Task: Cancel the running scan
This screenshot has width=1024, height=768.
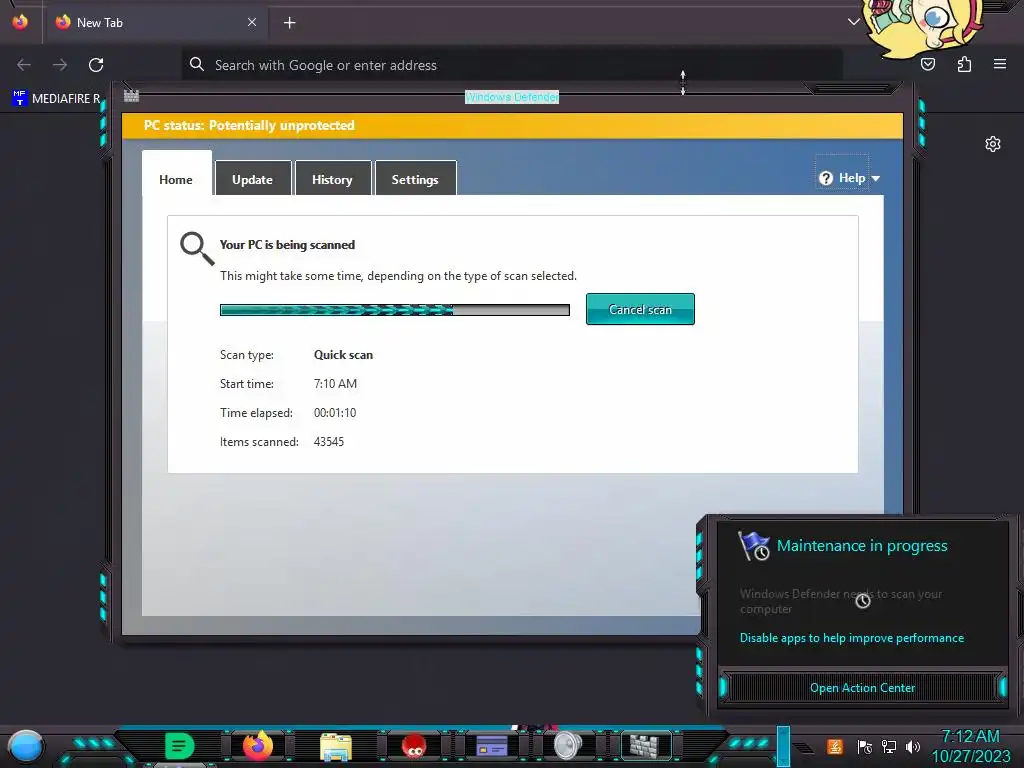Action: [640, 310]
